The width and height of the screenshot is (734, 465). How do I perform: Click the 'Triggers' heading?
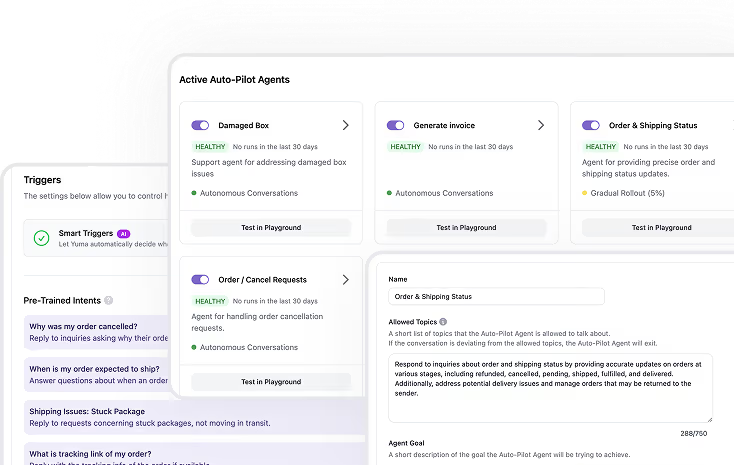pyautogui.click(x=42, y=180)
